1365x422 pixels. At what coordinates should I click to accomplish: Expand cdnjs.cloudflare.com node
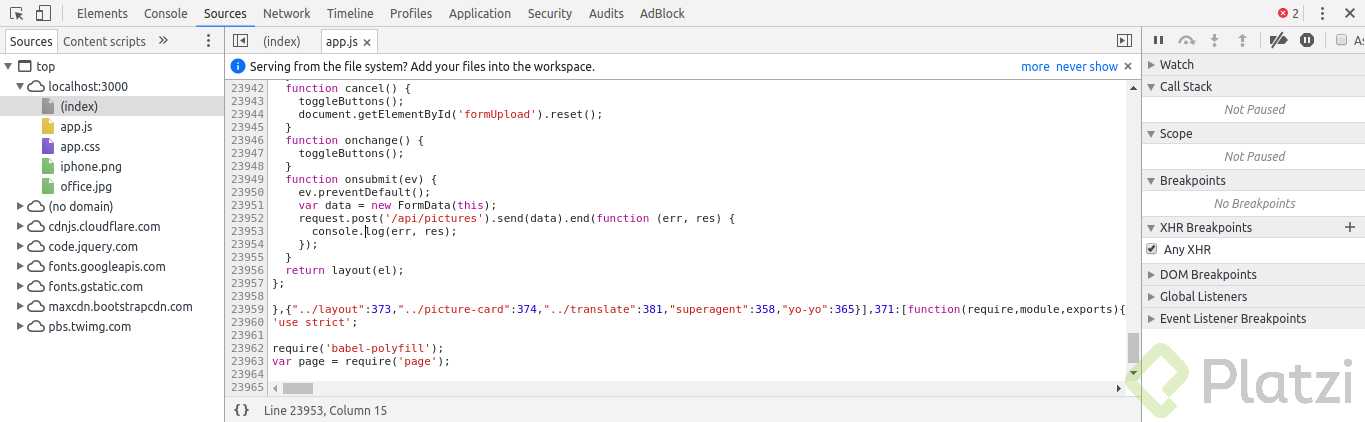[x=21, y=226]
